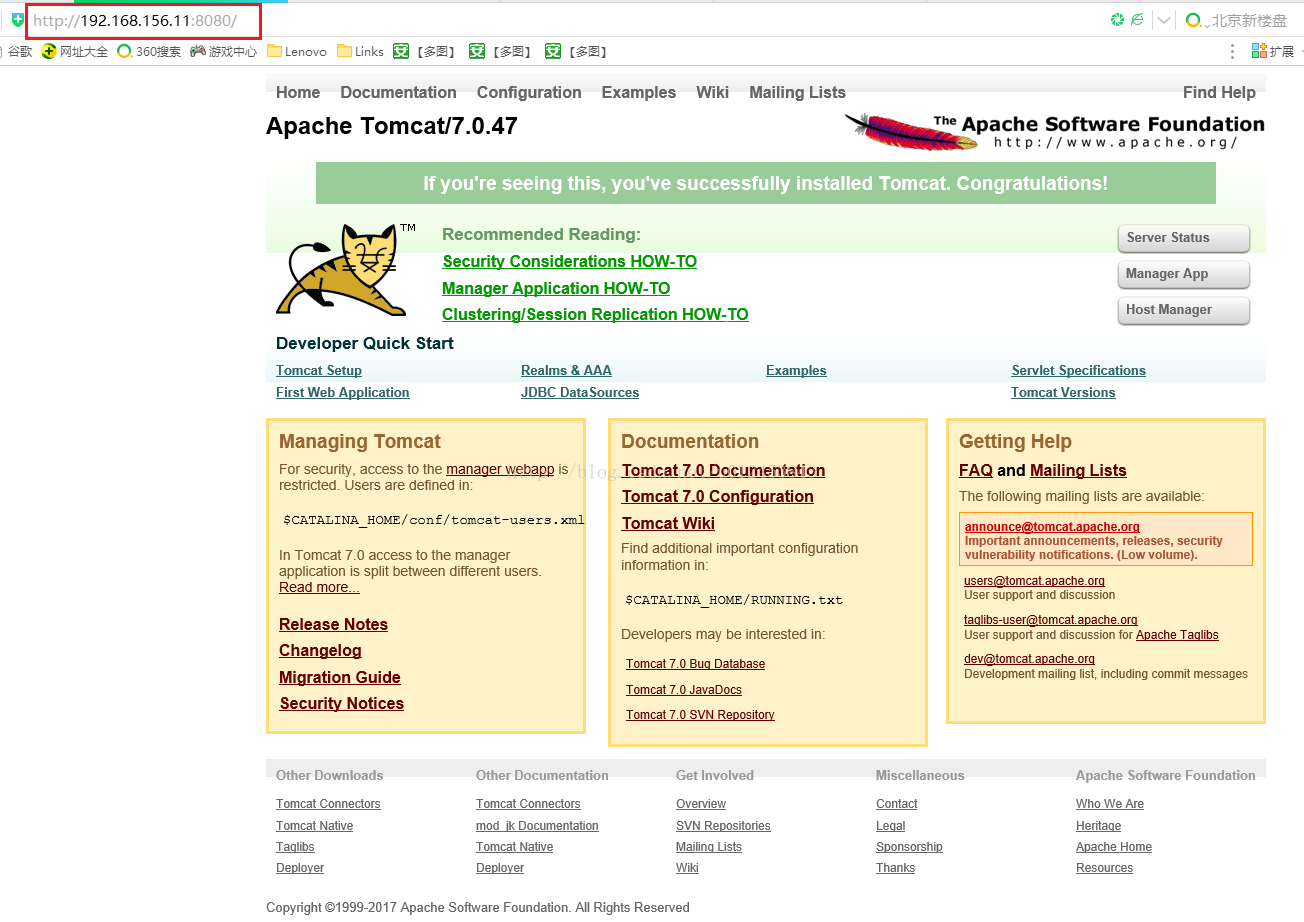This screenshot has height=922, width=1304.
Task: Open the Documentation nav item
Action: pos(398,92)
